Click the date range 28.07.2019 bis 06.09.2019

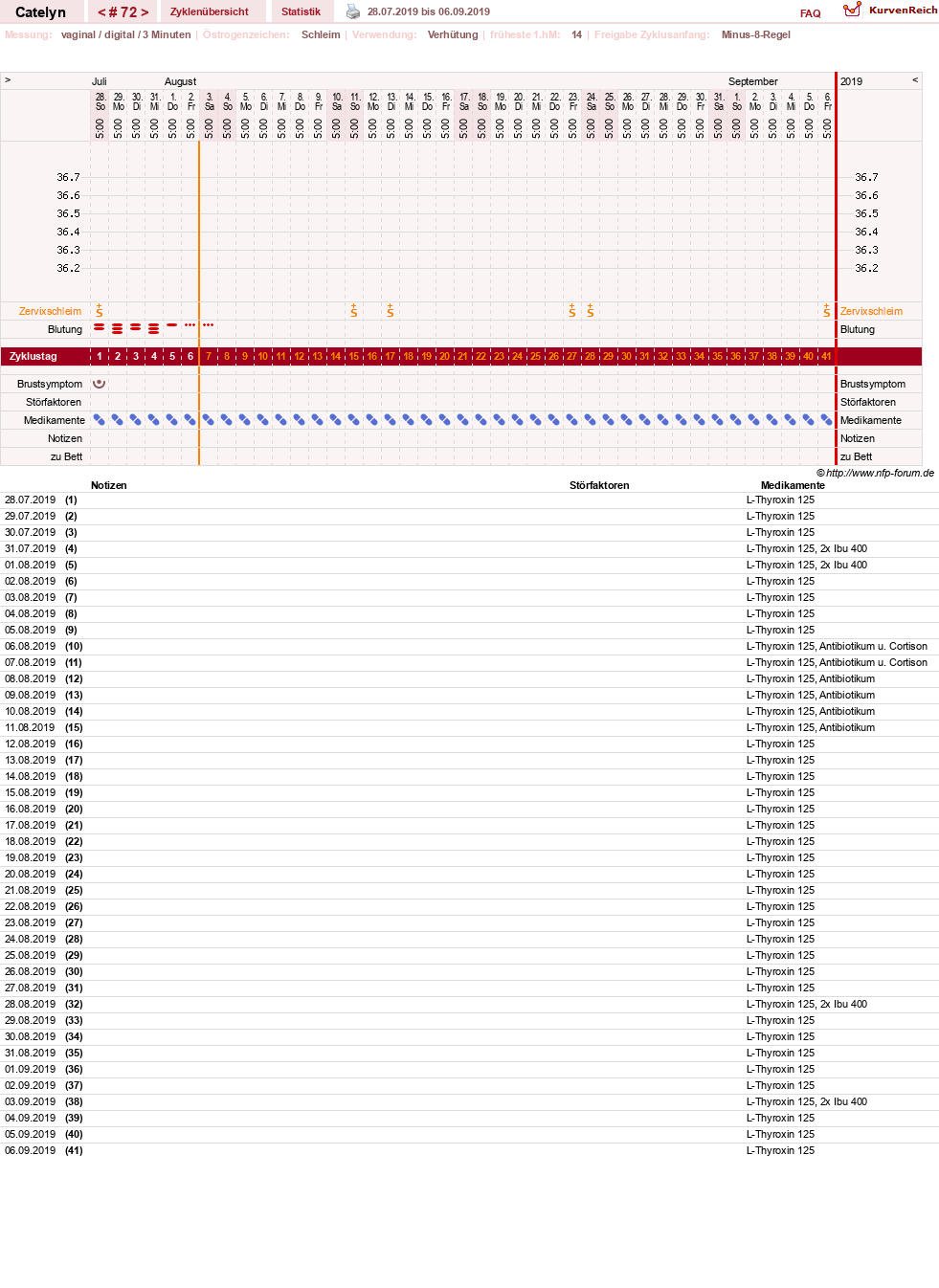point(429,11)
